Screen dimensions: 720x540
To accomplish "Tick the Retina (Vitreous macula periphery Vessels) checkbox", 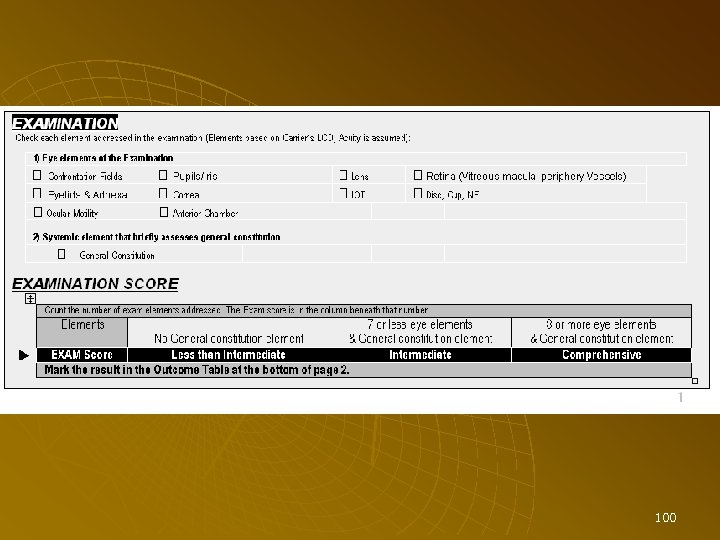I will coord(418,175).
